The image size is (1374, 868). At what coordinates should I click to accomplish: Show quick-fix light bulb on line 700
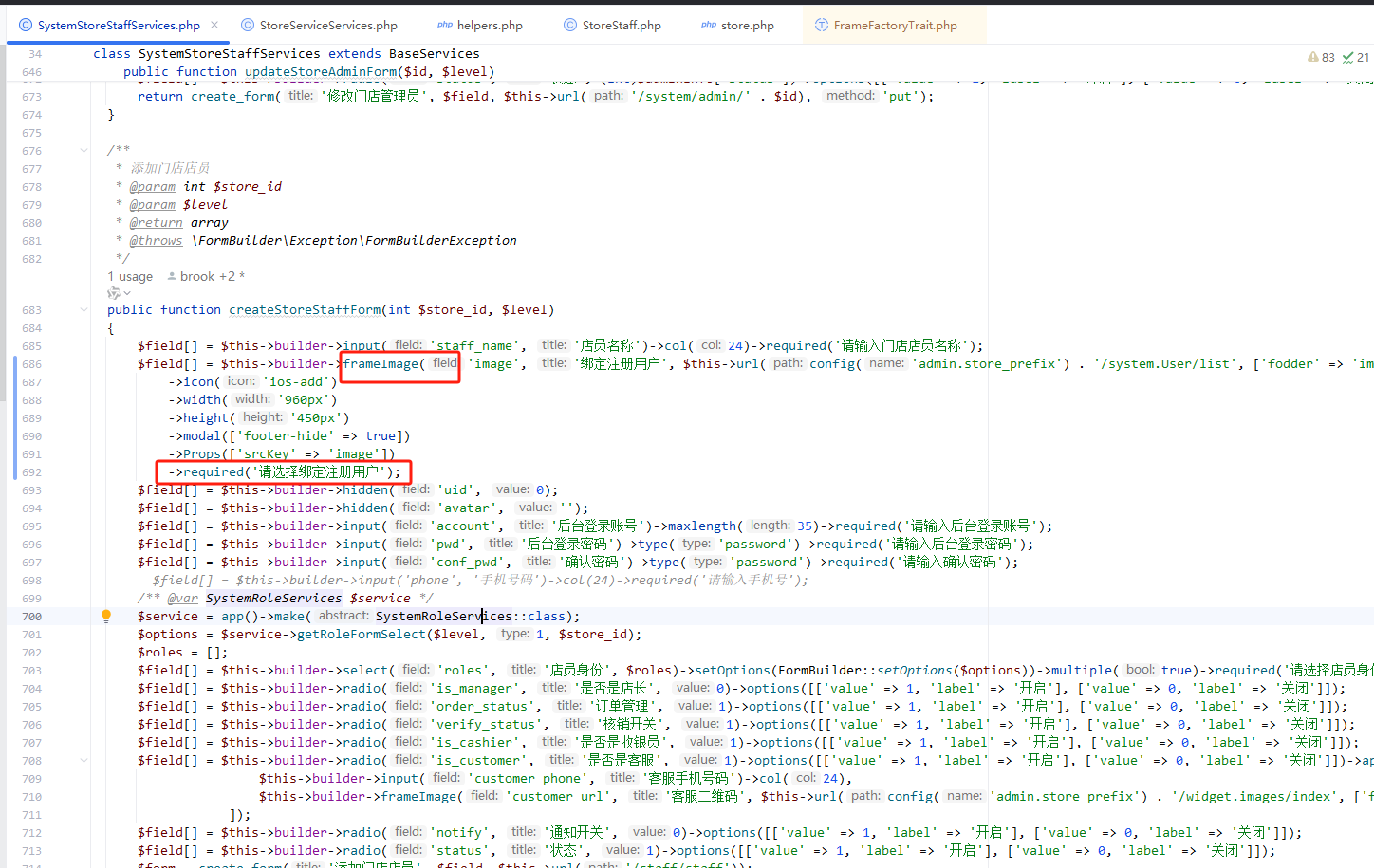106,617
